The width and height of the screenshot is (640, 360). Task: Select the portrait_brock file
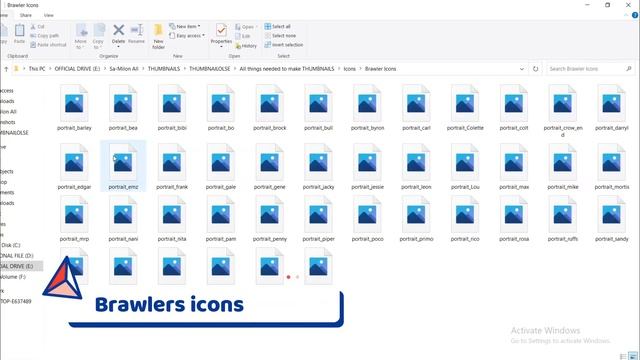(270, 108)
